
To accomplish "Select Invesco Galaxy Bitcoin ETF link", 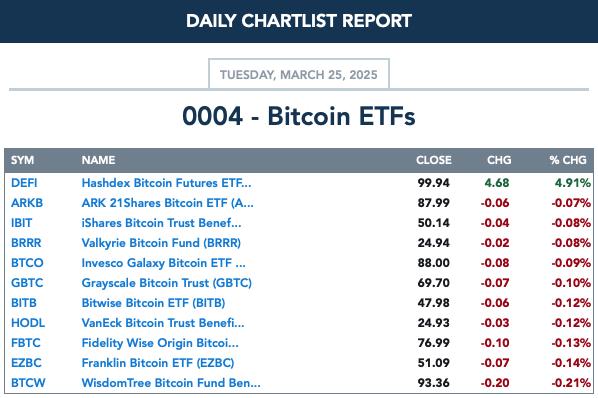I will click(x=164, y=263).
